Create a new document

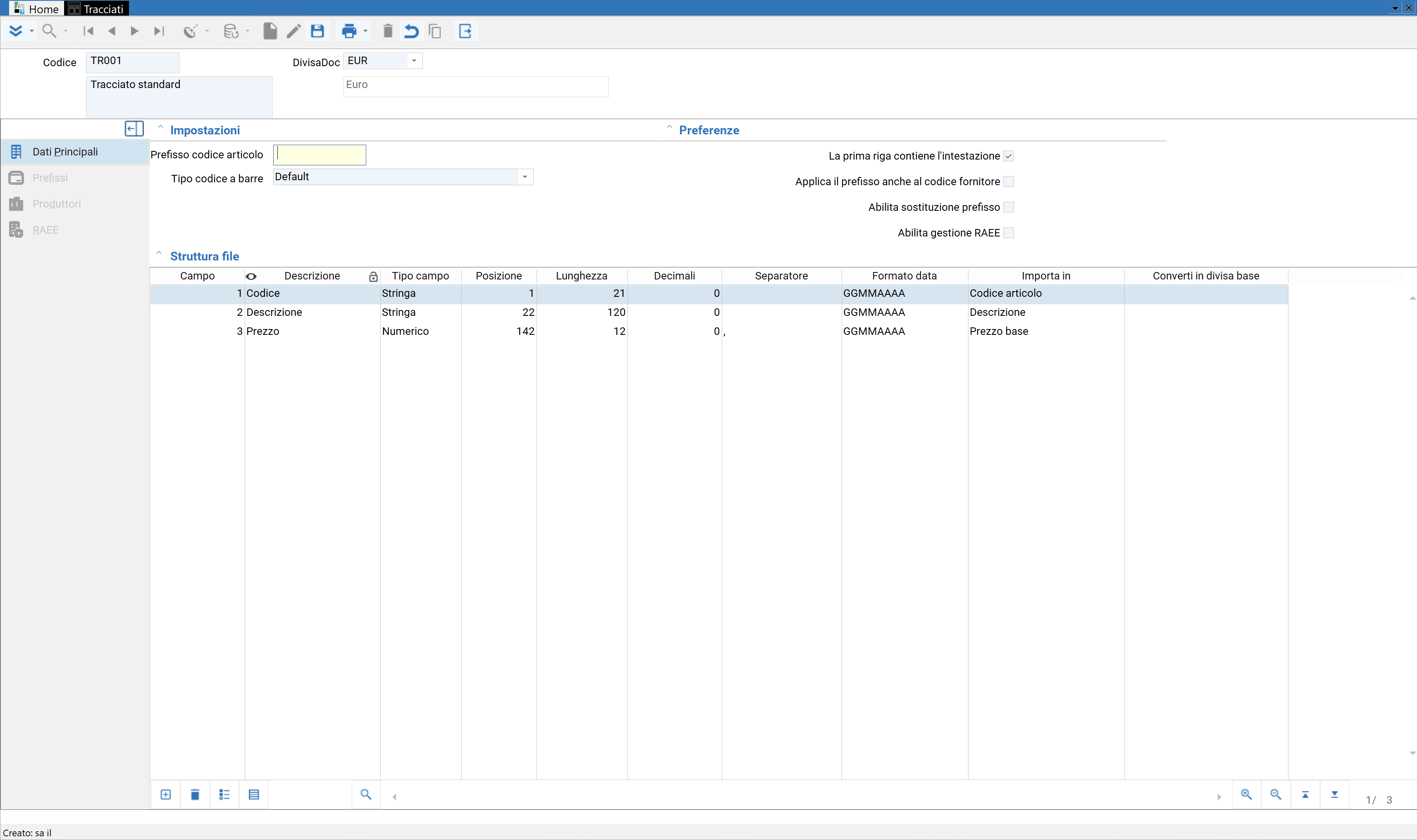pos(270,31)
